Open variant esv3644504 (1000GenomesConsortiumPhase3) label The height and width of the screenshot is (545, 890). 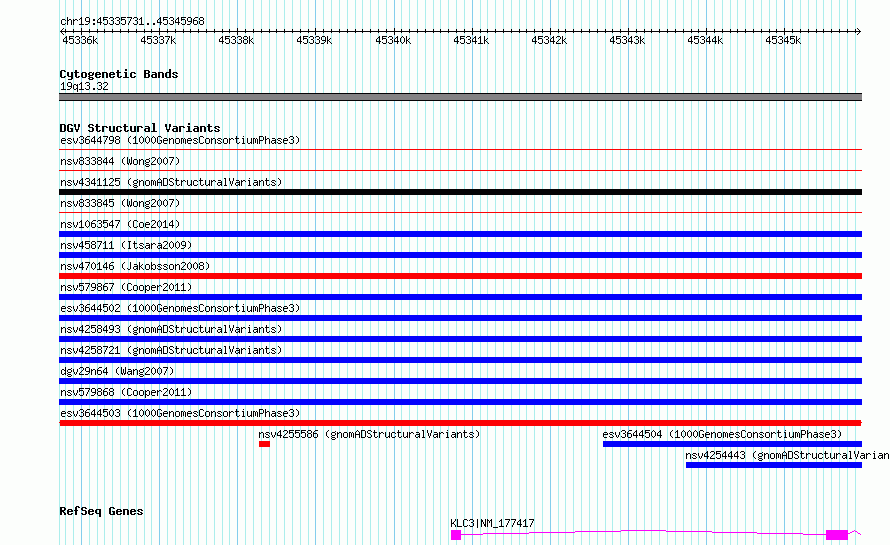[x=722, y=434]
